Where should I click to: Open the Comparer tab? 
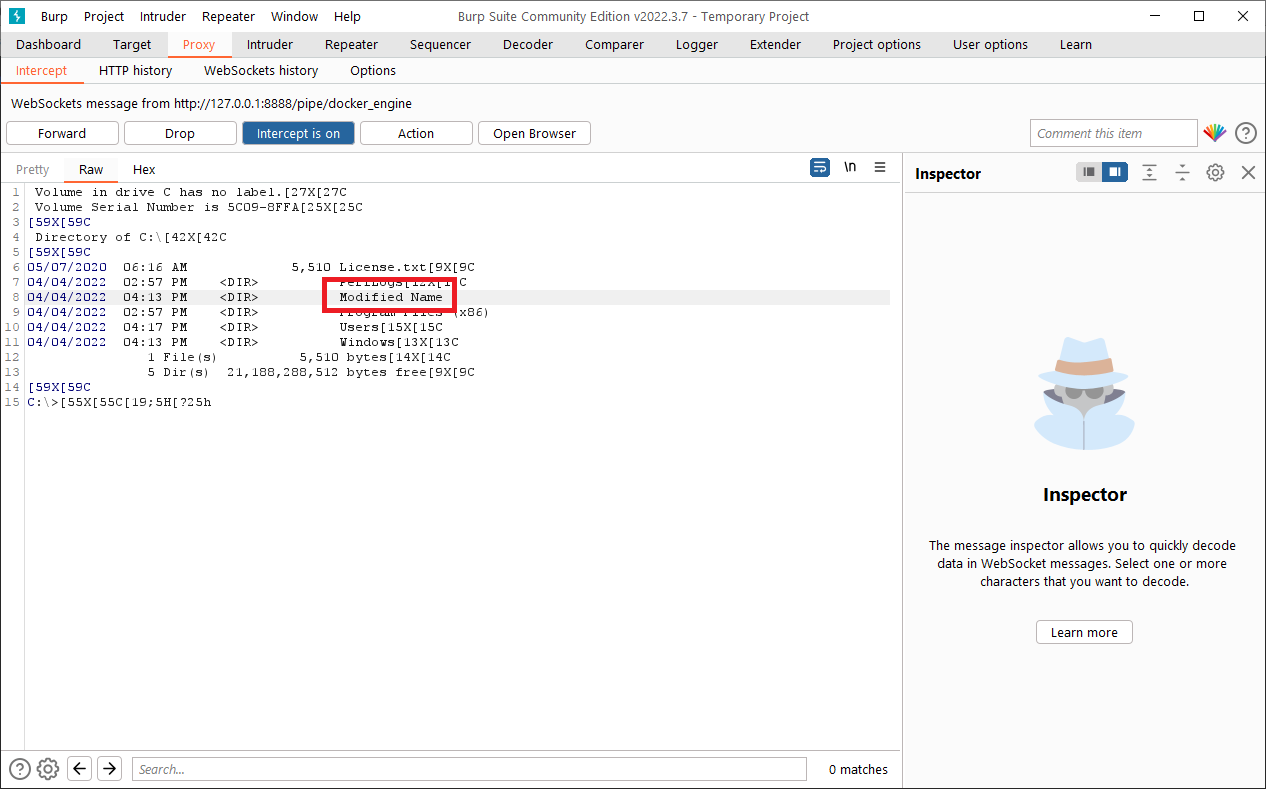[614, 44]
